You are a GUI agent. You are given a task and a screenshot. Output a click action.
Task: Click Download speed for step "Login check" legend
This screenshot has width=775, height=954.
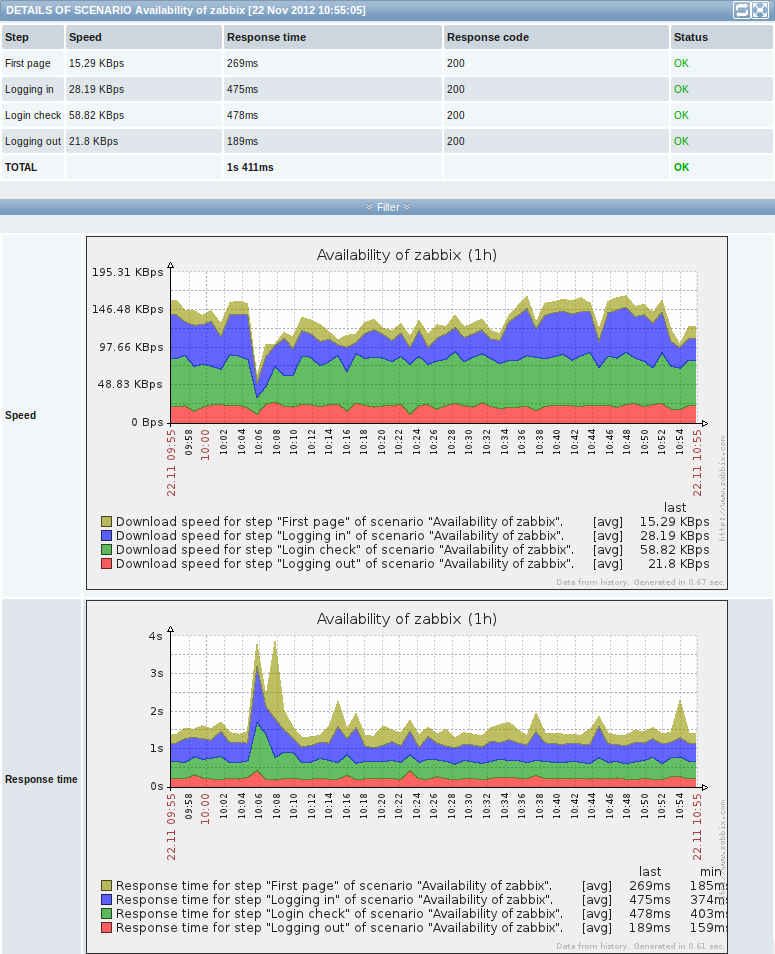345,549
